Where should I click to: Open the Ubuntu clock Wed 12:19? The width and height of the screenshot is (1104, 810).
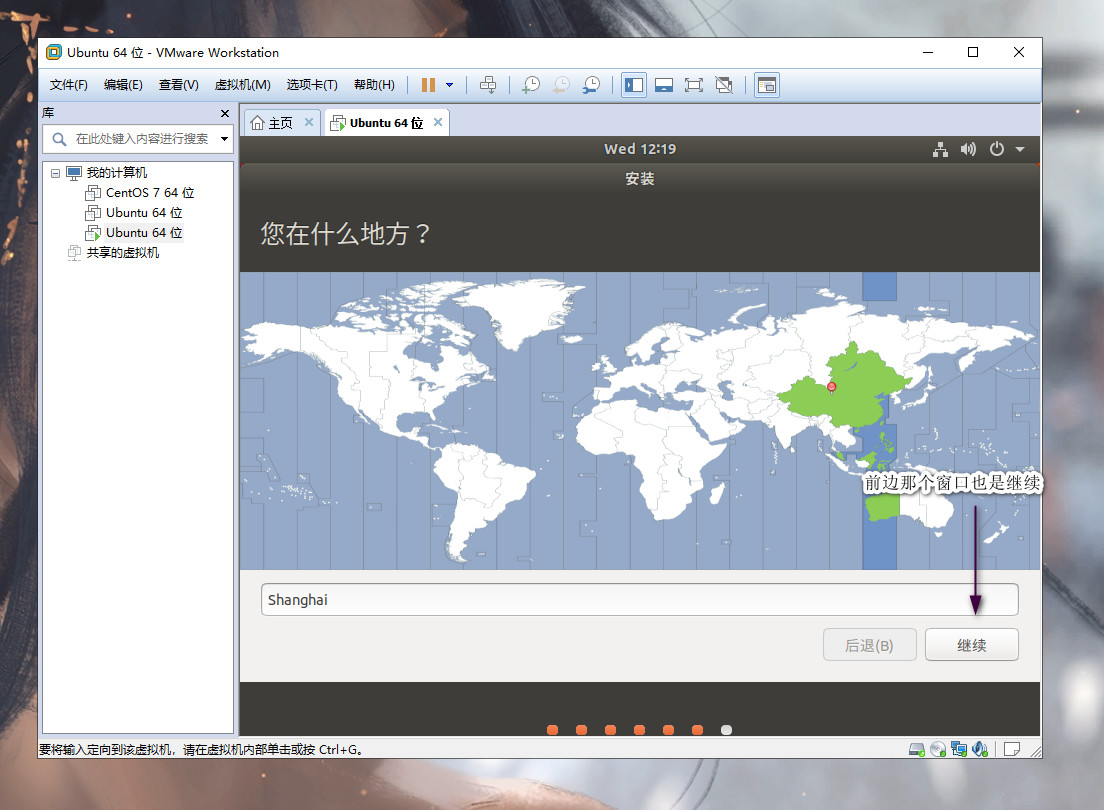click(640, 149)
